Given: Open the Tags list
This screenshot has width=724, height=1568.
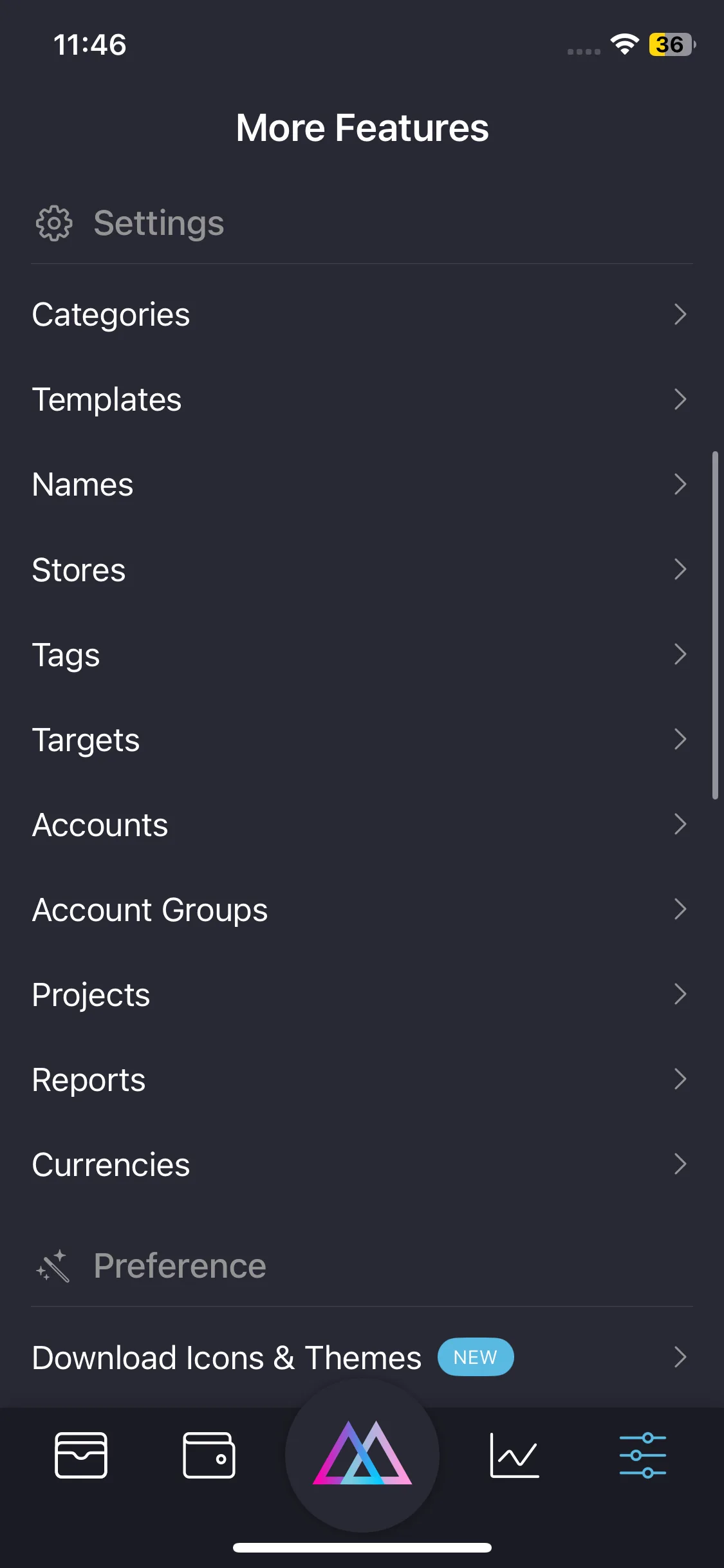Looking at the screenshot, I should (x=66, y=655).
